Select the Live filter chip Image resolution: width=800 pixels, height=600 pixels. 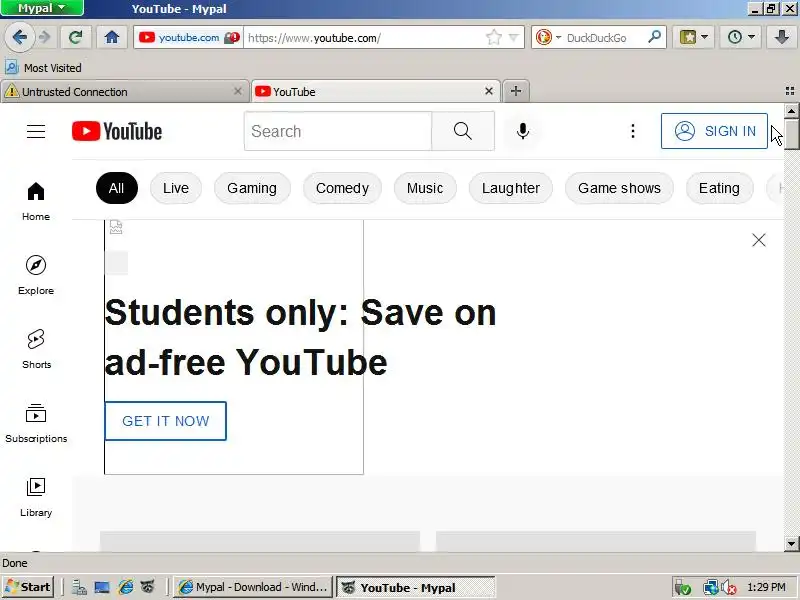tap(176, 188)
